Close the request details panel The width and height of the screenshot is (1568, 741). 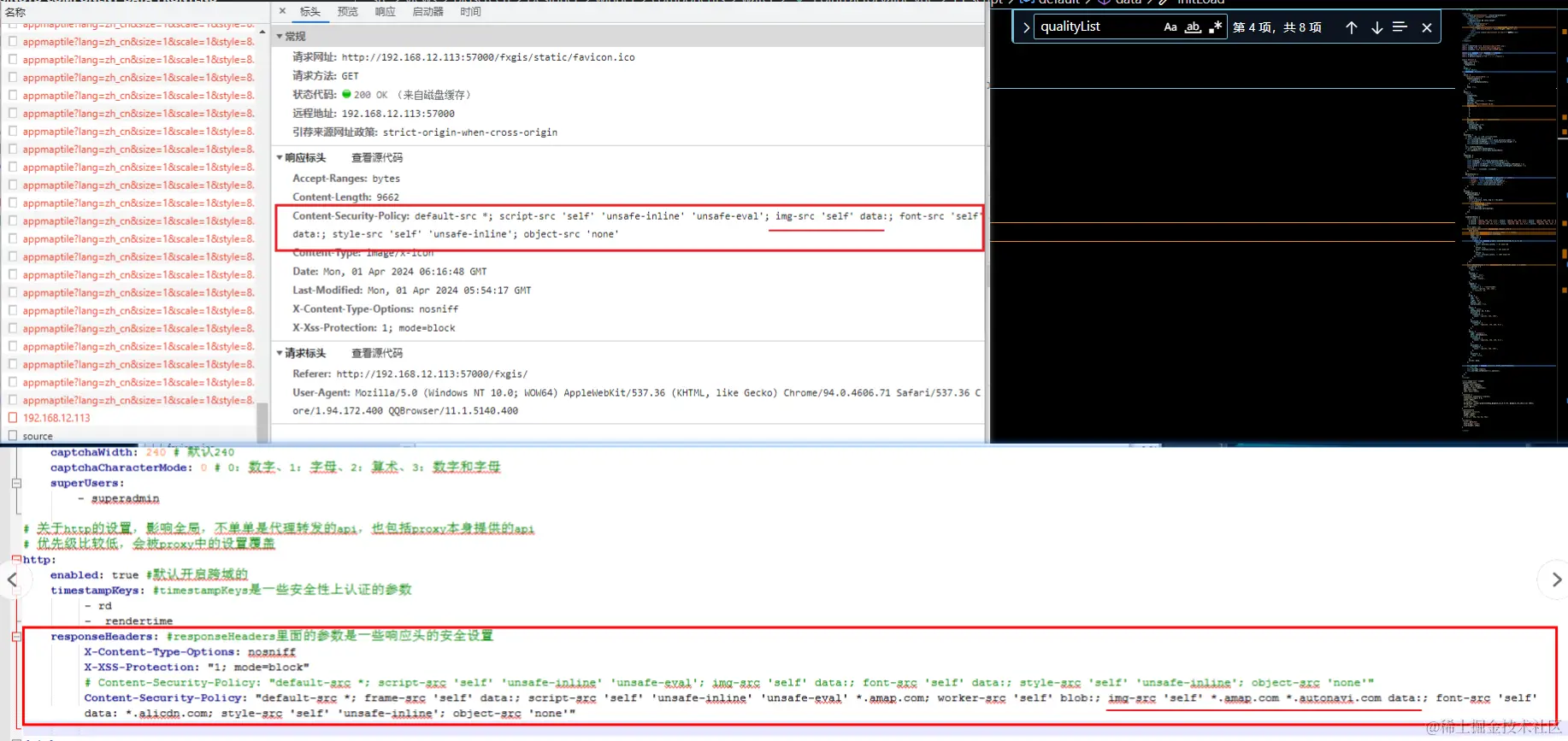[283, 11]
